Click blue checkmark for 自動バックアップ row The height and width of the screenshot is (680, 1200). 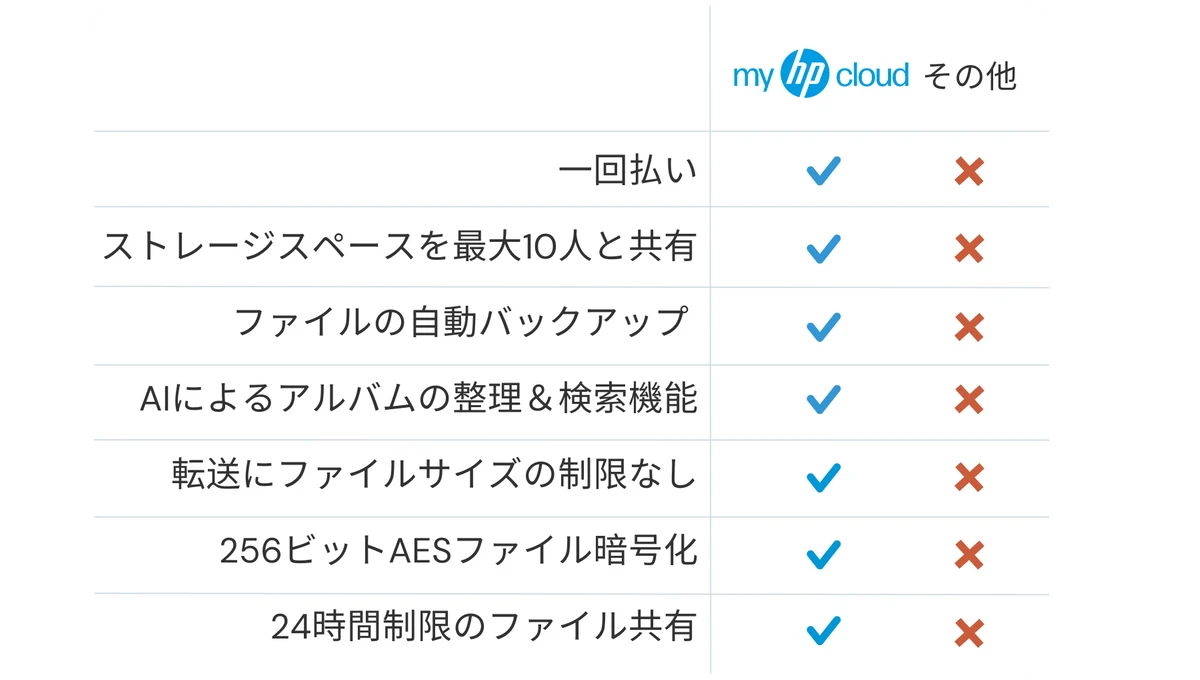click(x=823, y=326)
